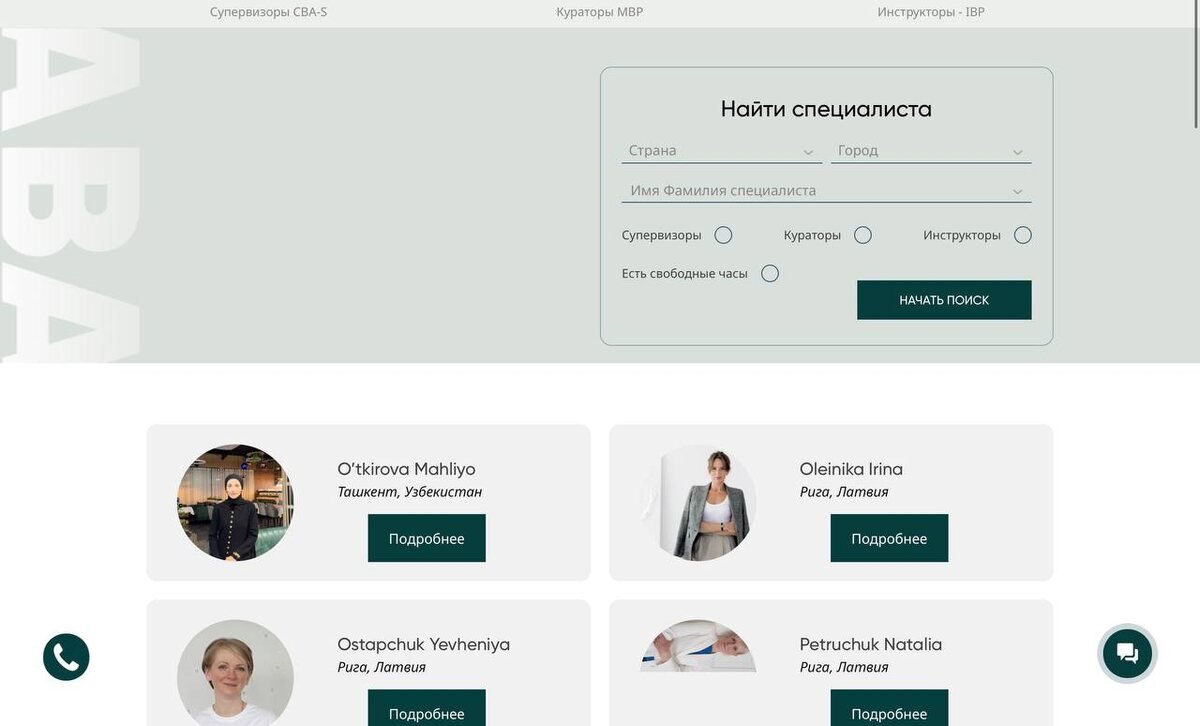
Task: Switch to the Кураторы MBP tab
Action: tap(600, 12)
